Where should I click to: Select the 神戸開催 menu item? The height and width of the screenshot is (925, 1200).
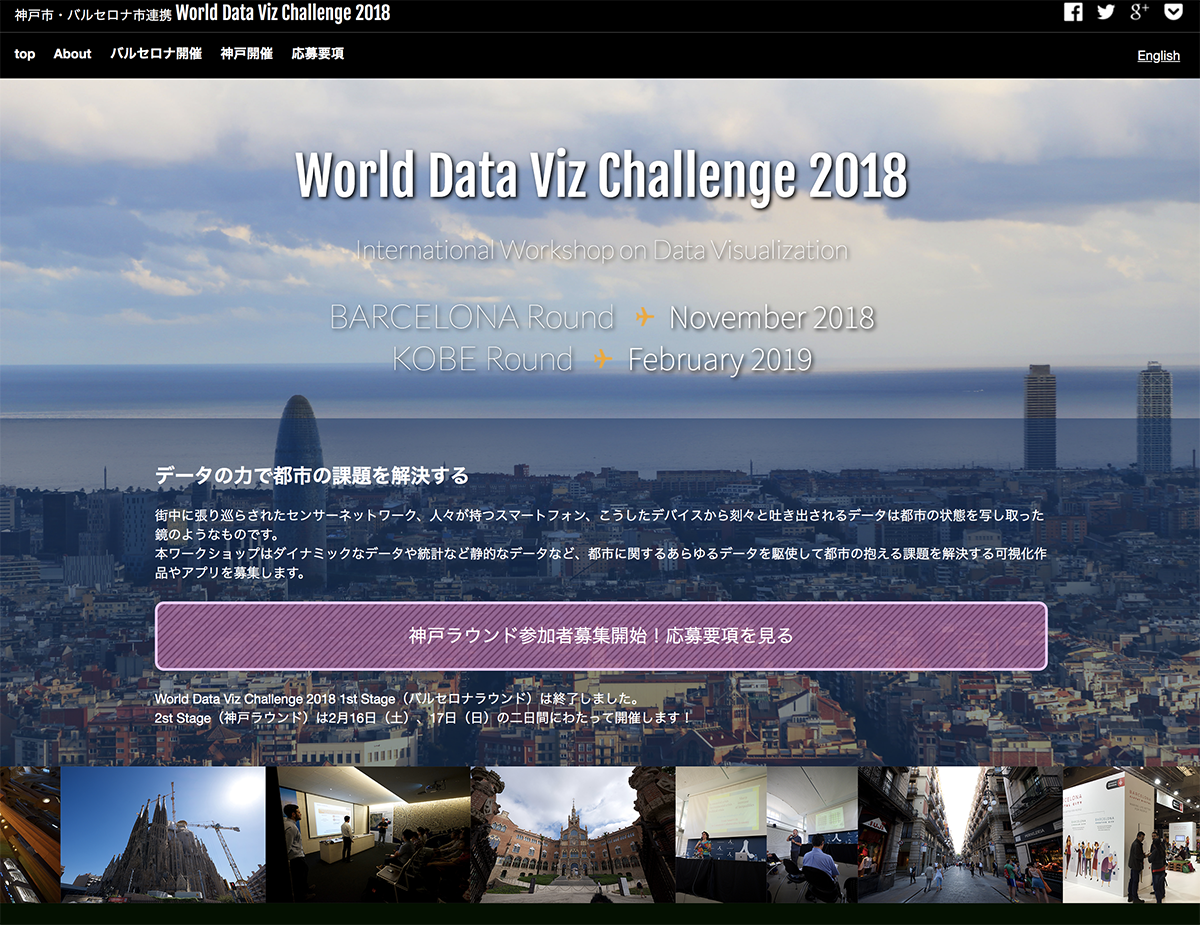(x=246, y=54)
